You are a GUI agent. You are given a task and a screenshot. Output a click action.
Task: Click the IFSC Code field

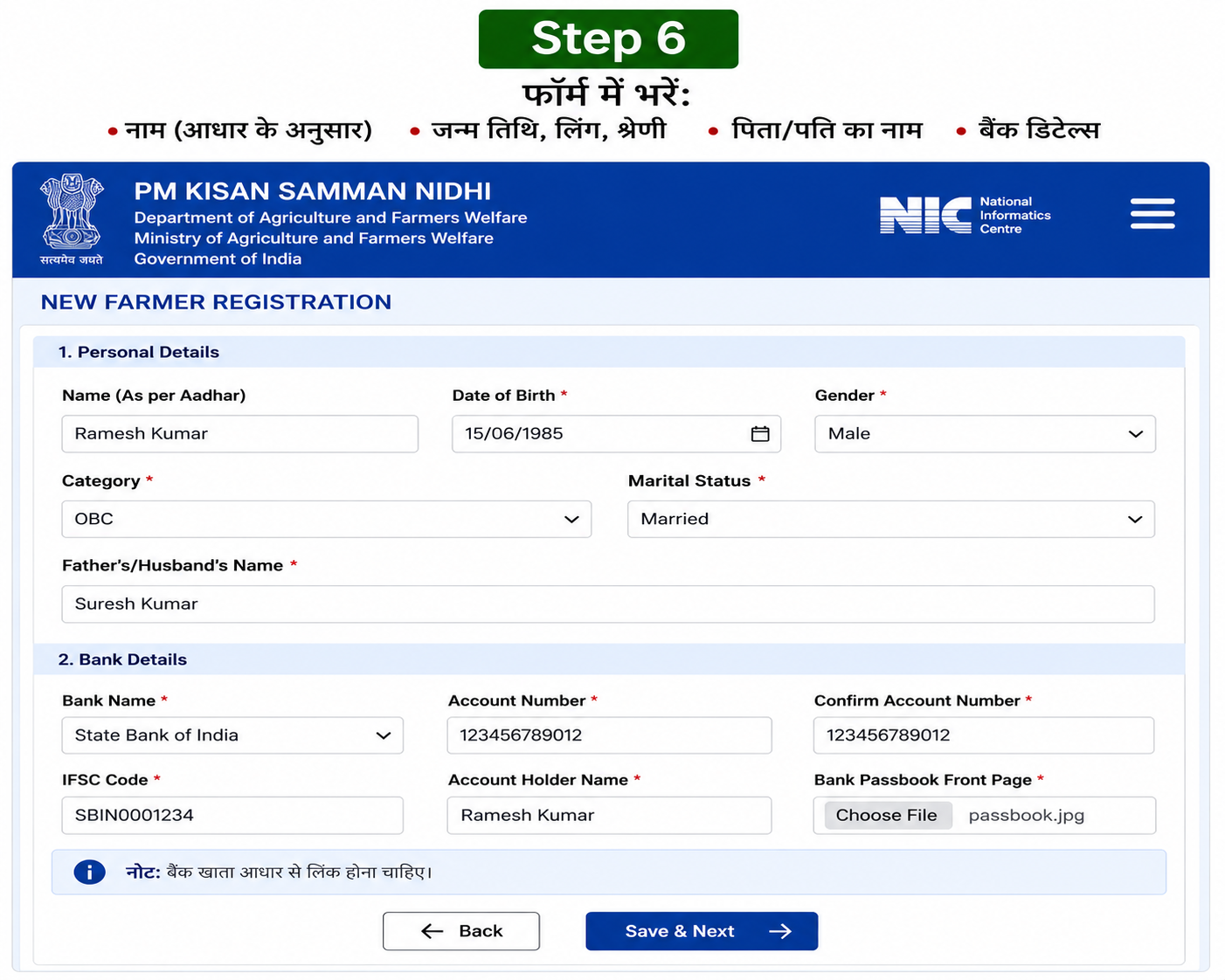pos(232,815)
